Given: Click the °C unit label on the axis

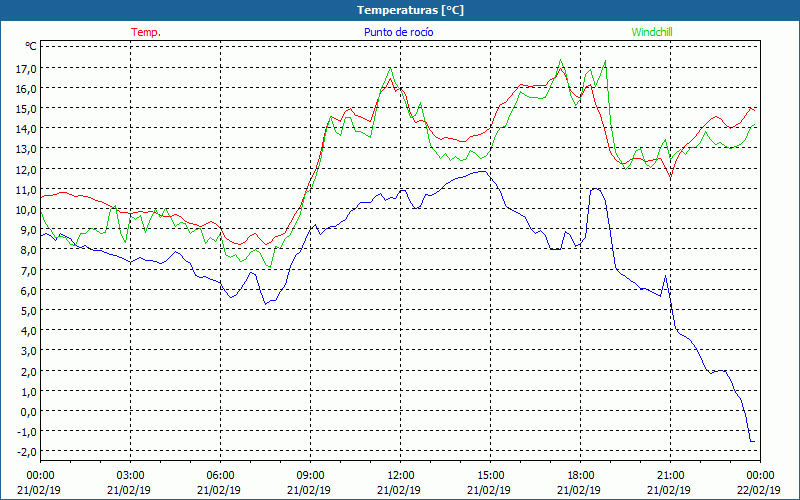Looking at the screenshot, I should click(31, 46).
